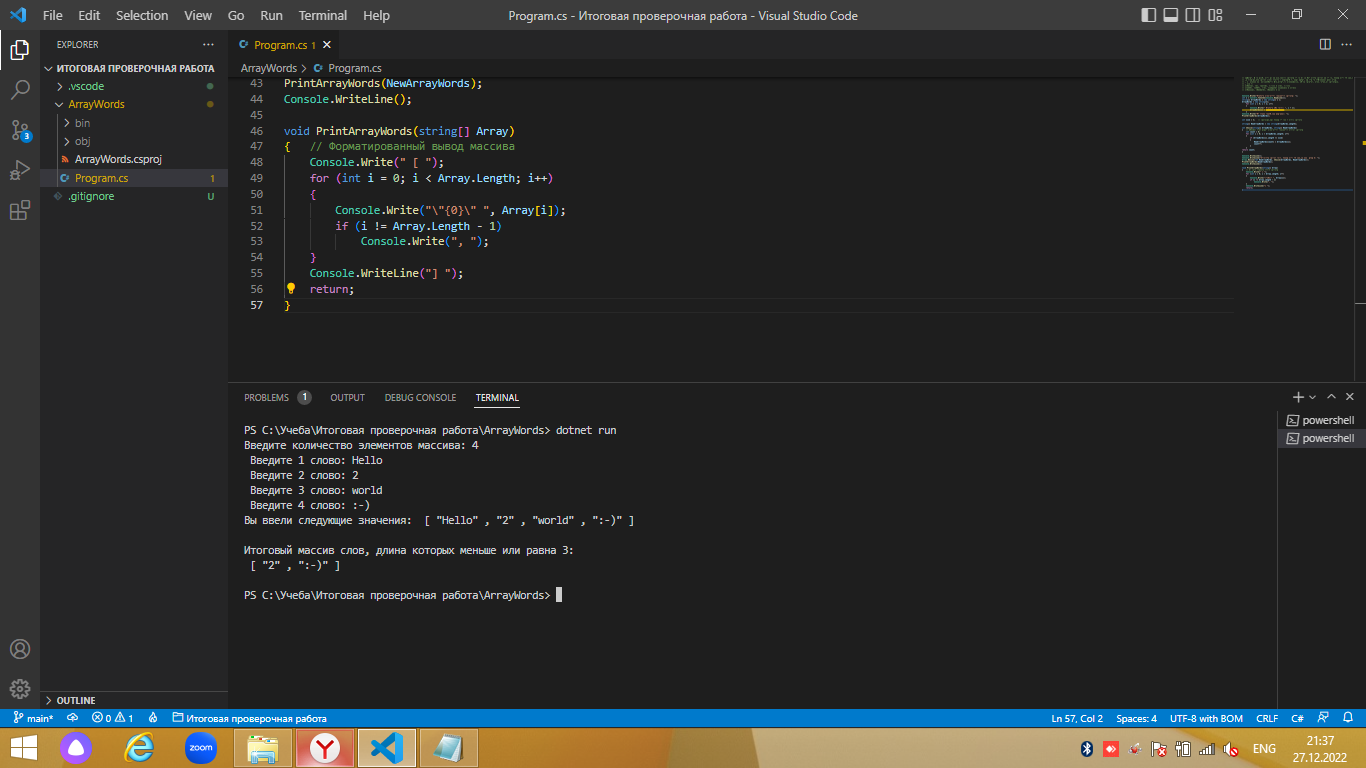Screen dimensions: 1366x768
Task: Maximize the terminal panel with up chevron
Action: pos(1331,397)
